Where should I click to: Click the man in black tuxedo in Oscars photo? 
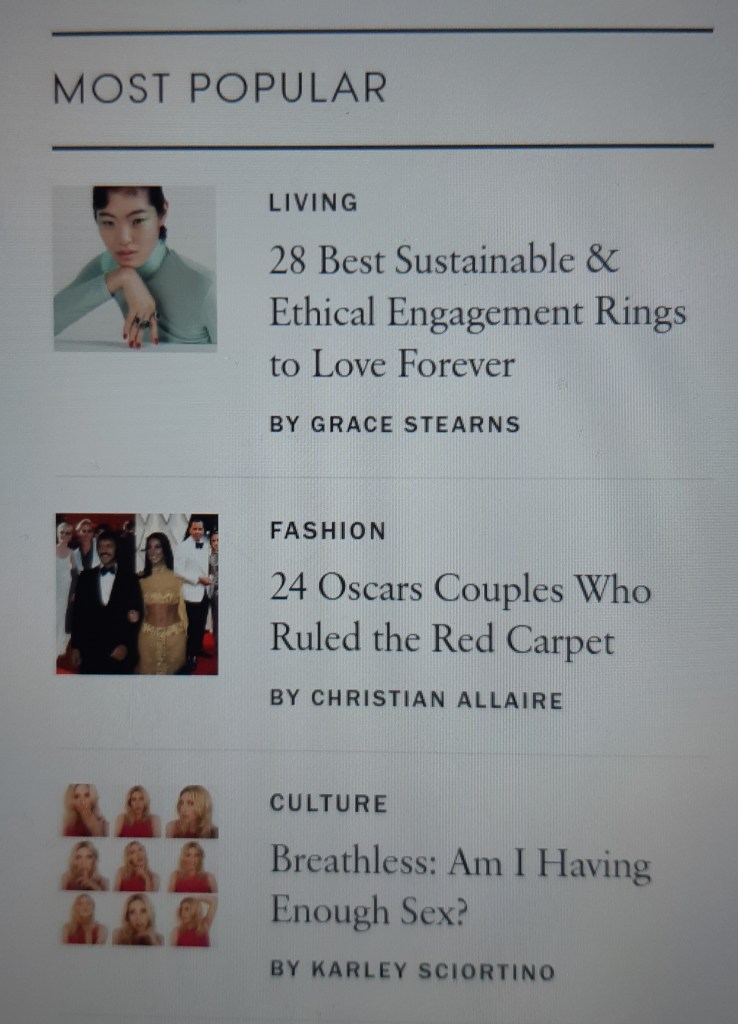pyautogui.click(x=103, y=604)
